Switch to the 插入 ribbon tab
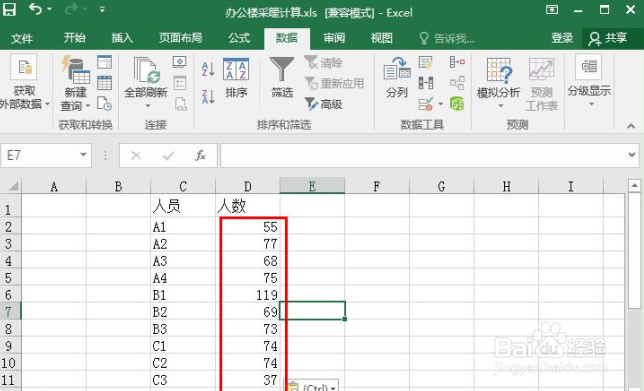The width and height of the screenshot is (644, 391). (x=122, y=38)
